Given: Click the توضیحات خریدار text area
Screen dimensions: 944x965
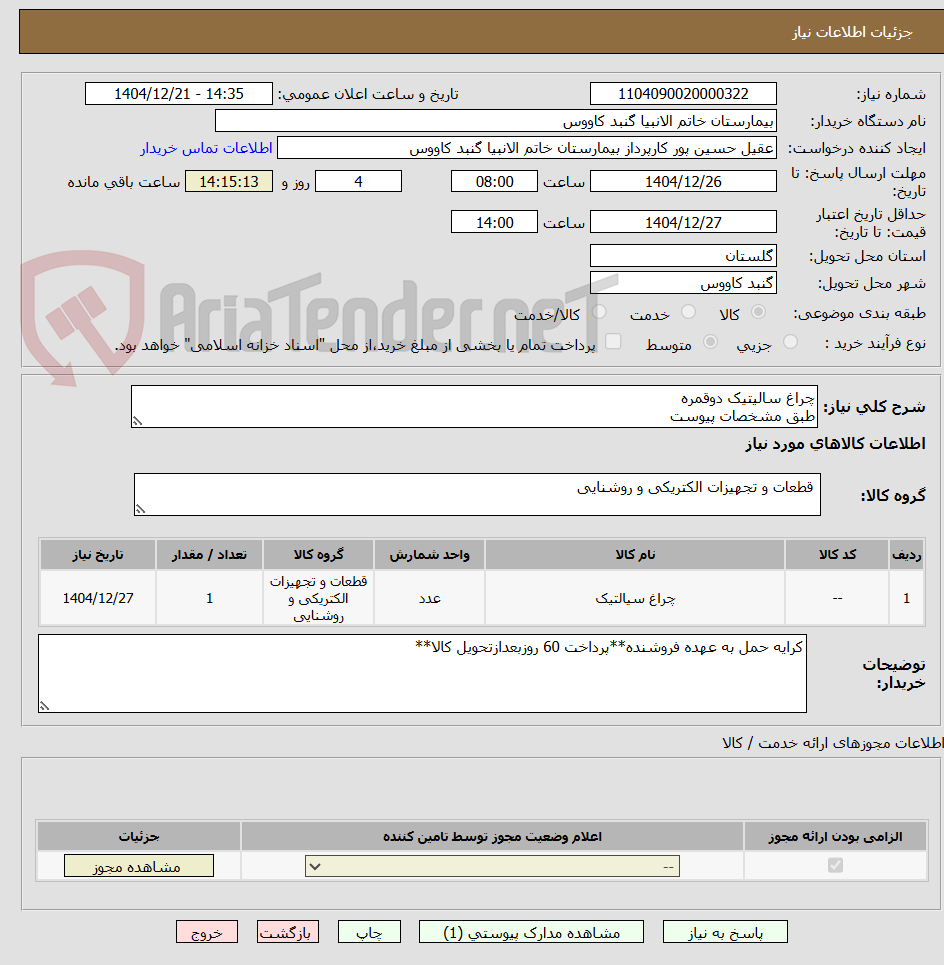Looking at the screenshot, I should [x=422, y=673].
